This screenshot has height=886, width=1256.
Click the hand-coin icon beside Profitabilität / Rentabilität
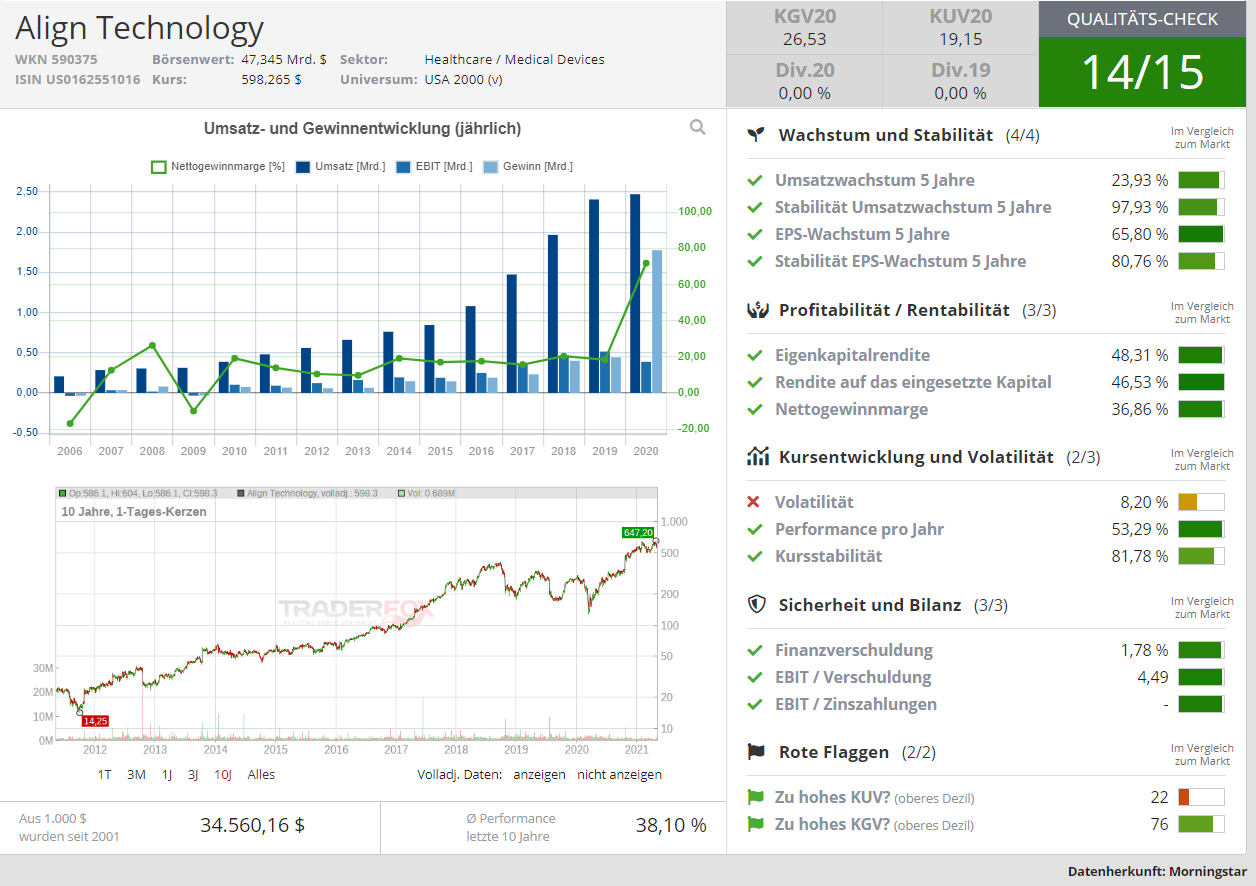click(758, 310)
